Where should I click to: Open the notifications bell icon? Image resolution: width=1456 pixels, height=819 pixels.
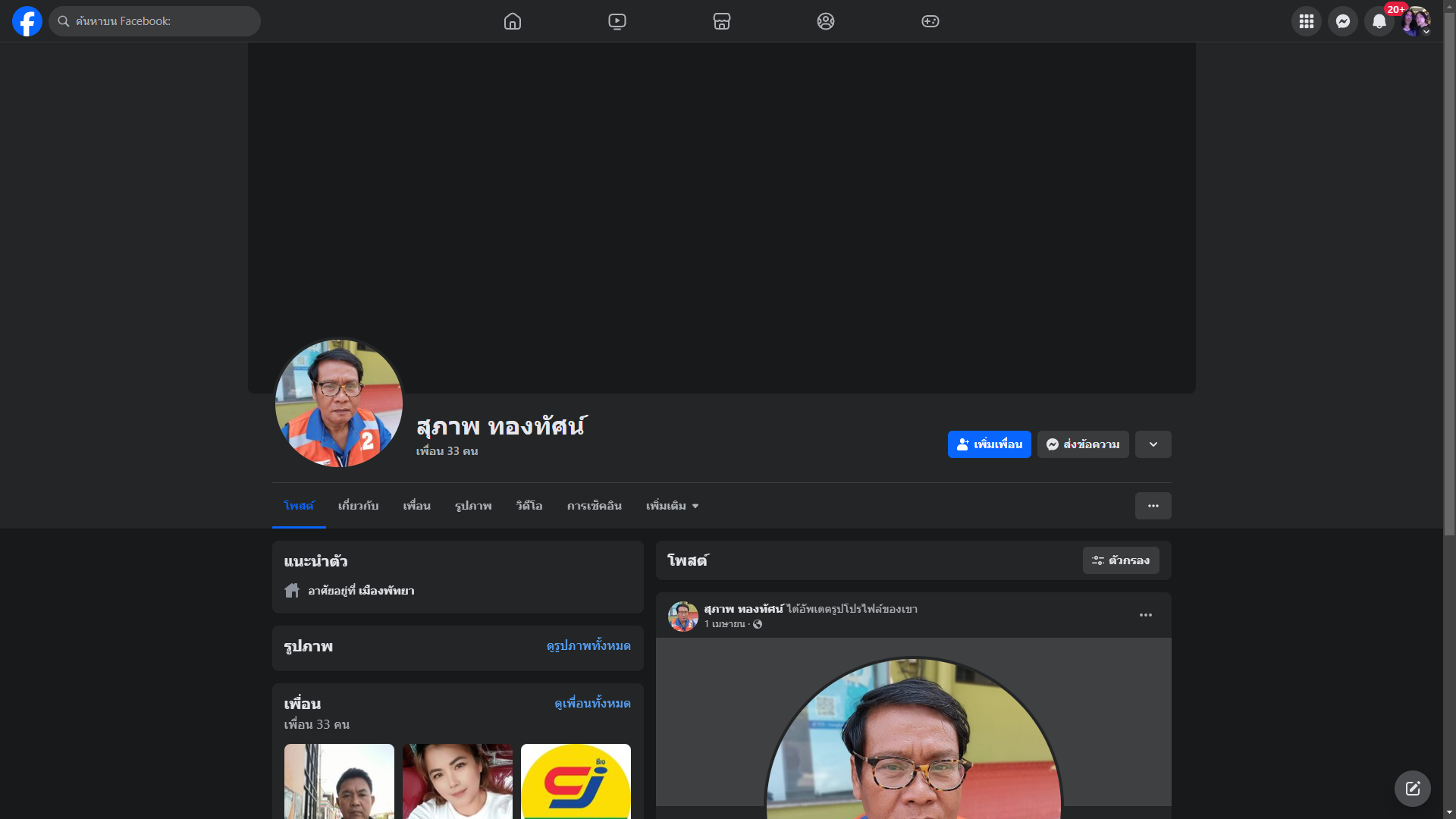tap(1379, 21)
